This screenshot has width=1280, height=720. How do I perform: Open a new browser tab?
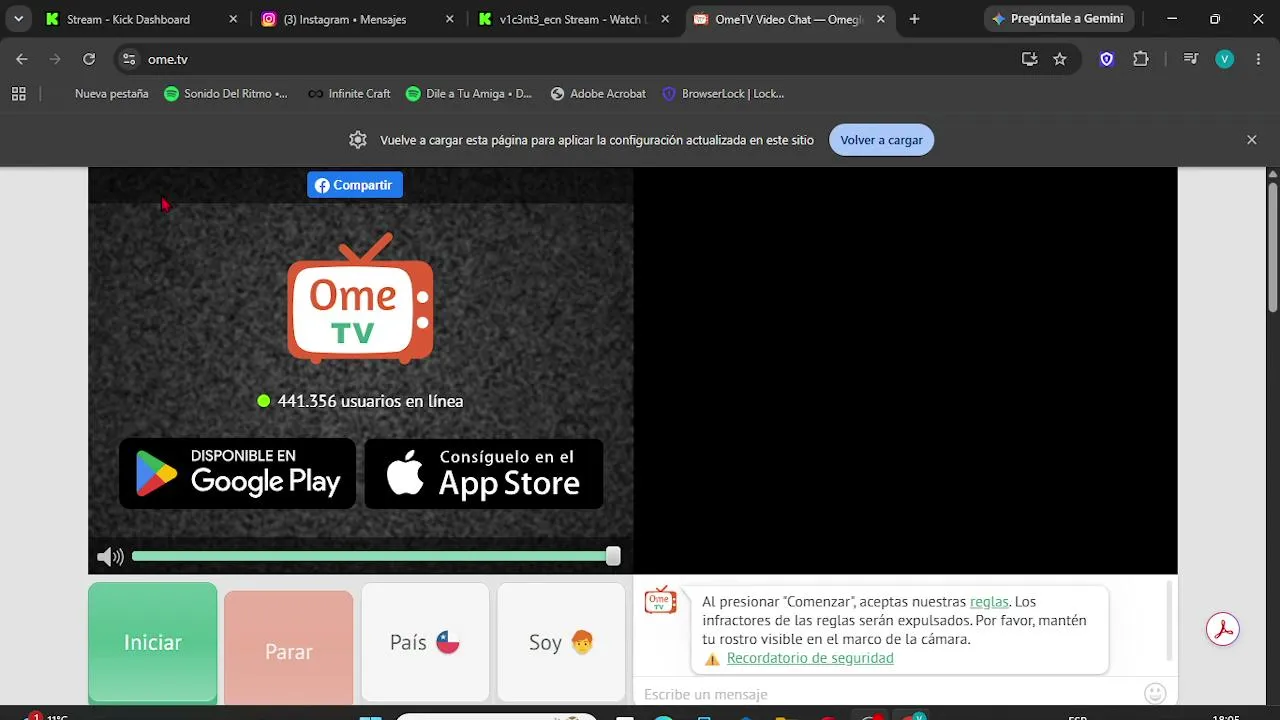914,19
